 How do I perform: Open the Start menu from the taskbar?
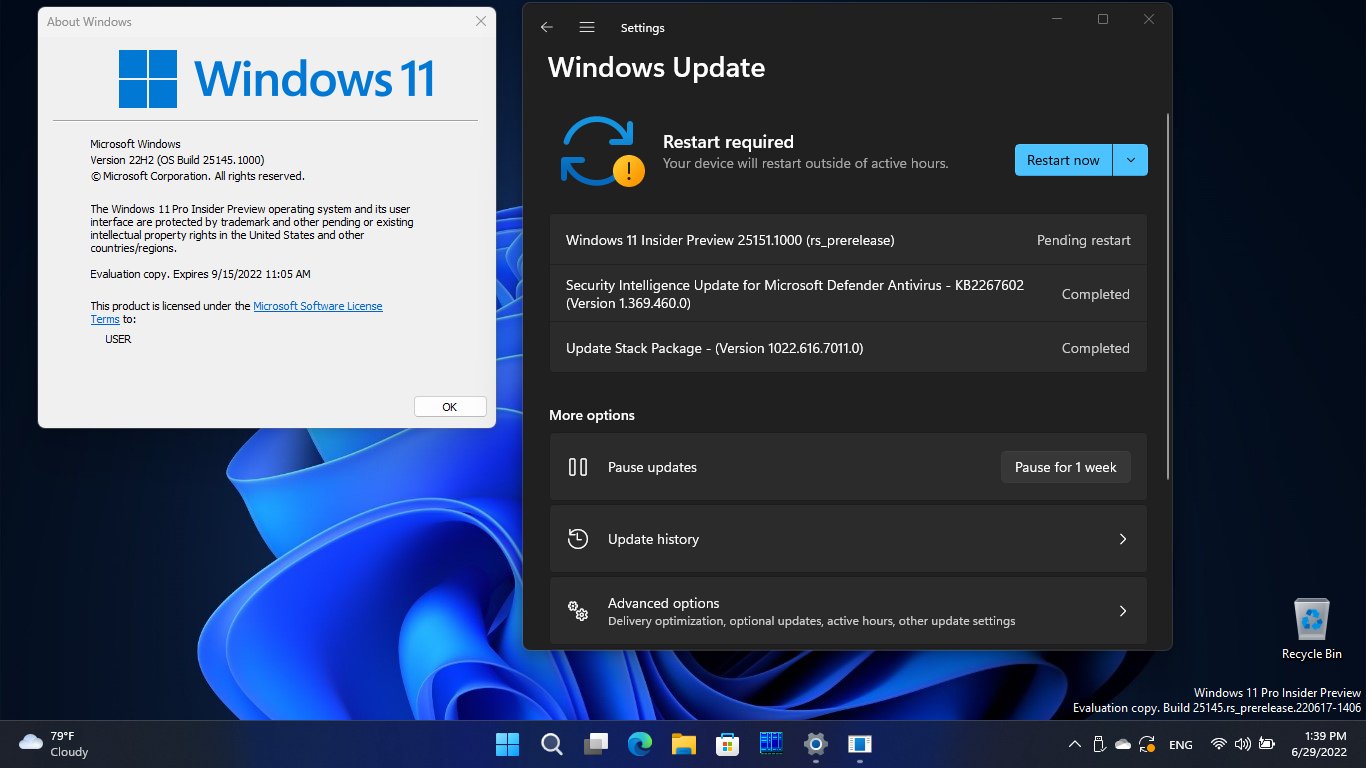tap(507, 744)
